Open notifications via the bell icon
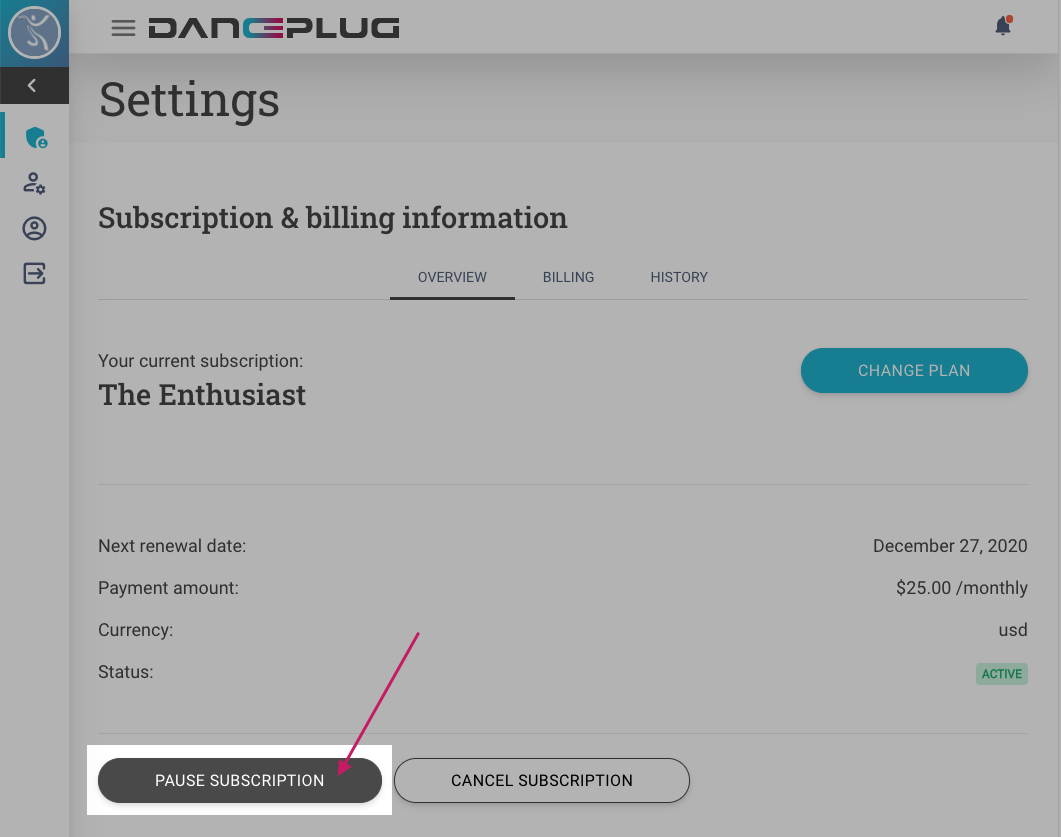Viewport: 1061px width, 837px height. click(1002, 27)
